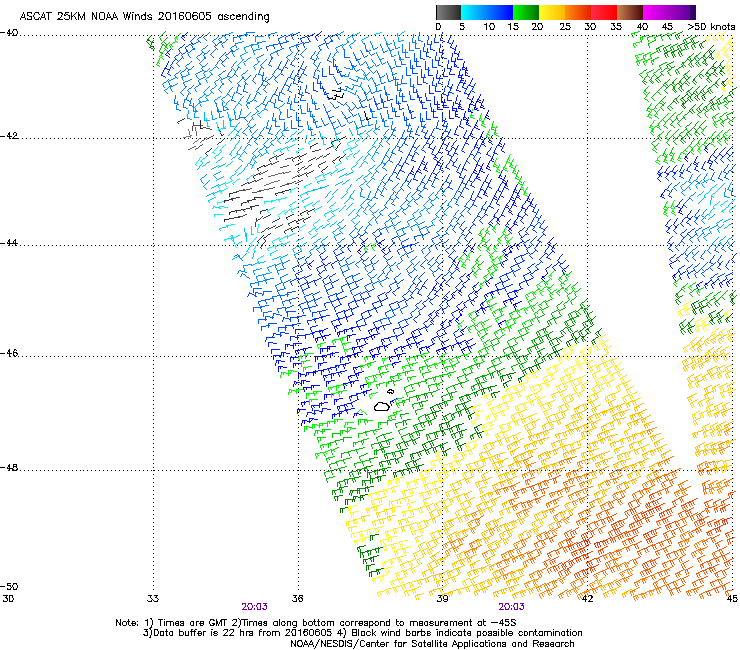Image resolution: width=740 pixels, height=650 pixels.
Task: Click the cyan 5-10 knots legend swatch
Action: pyautogui.click(x=474, y=12)
